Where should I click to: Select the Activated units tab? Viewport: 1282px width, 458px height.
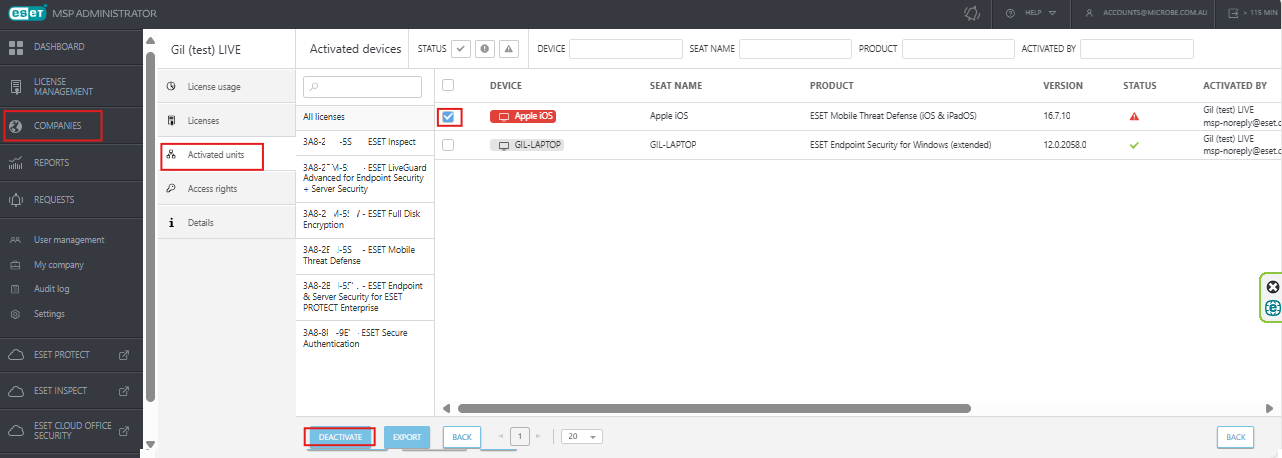(x=226, y=155)
